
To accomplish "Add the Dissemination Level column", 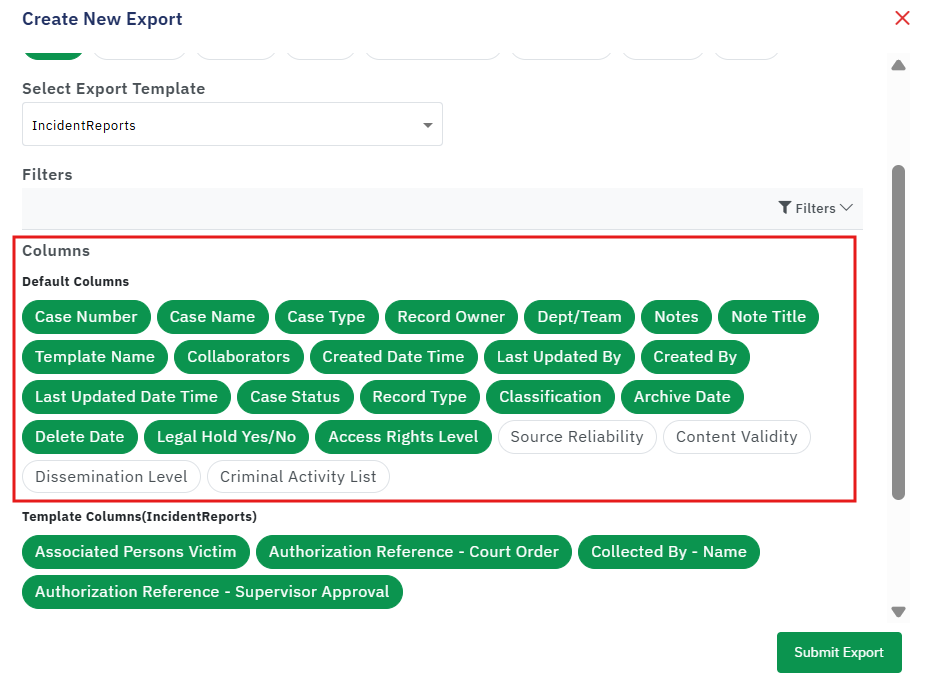I will click(112, 477).
